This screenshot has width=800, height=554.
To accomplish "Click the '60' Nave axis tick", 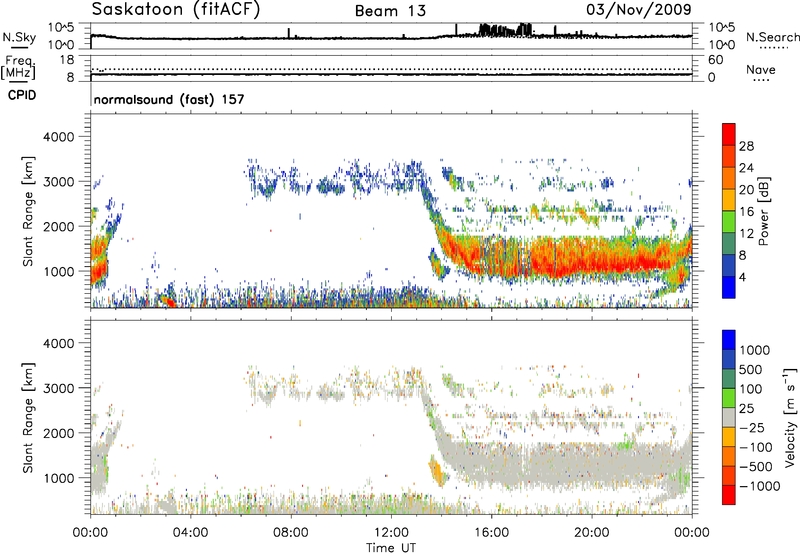I will click(715, 60).
